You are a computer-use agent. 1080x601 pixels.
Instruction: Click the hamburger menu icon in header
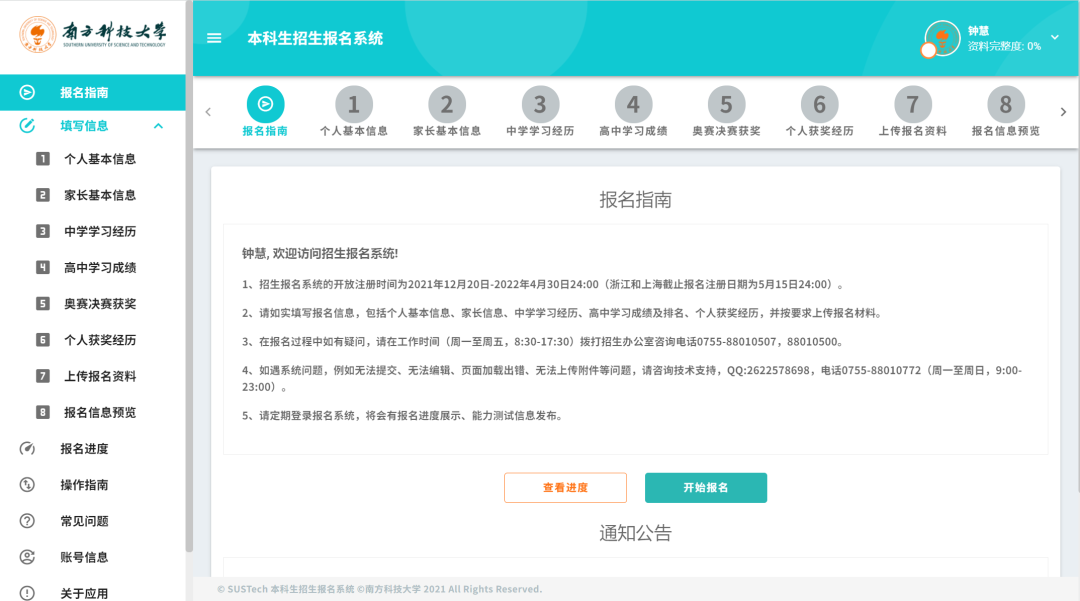pos(213,39)
